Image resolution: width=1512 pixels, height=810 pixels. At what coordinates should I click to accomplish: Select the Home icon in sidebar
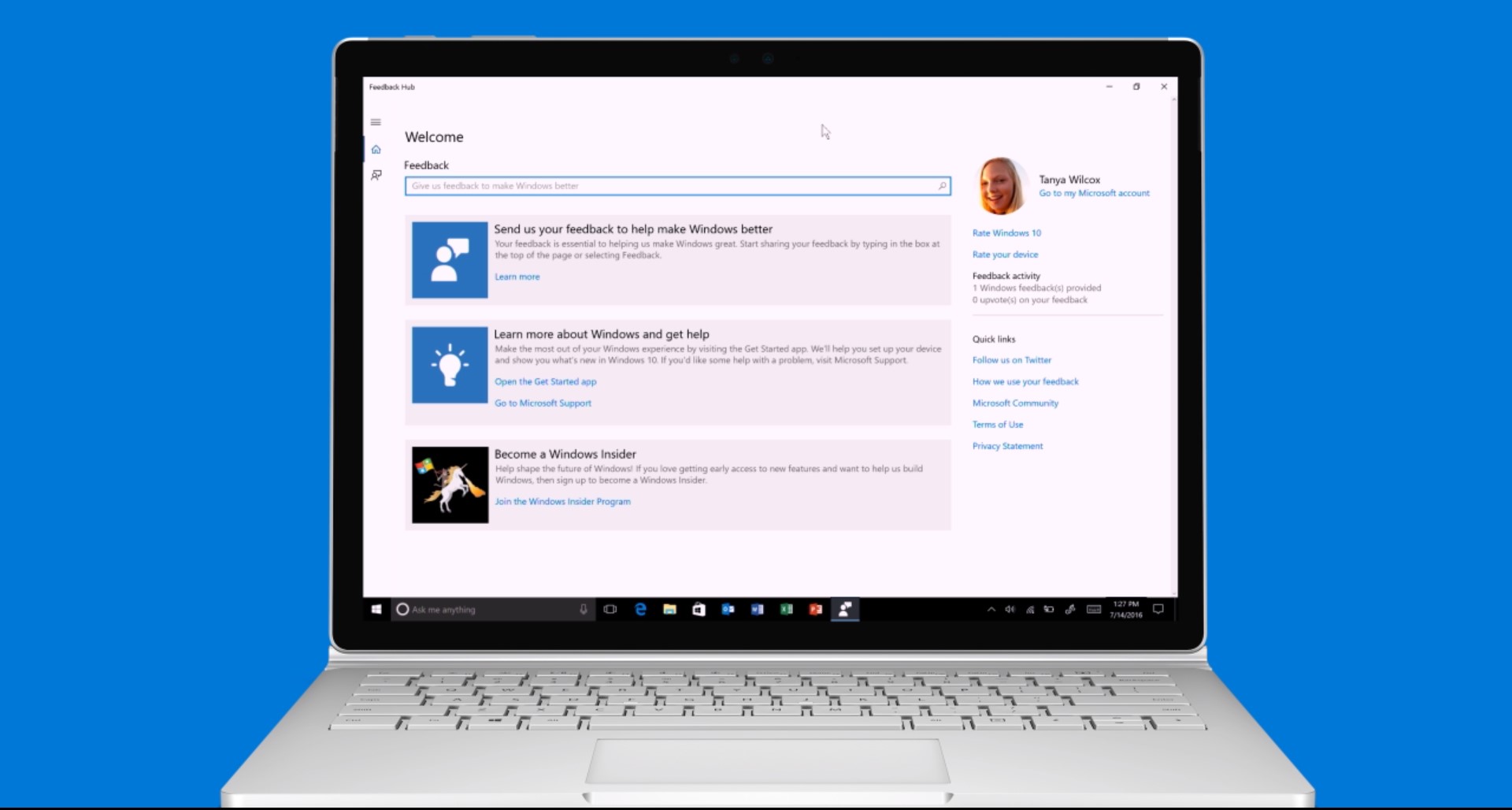click(x=376, y=149)
